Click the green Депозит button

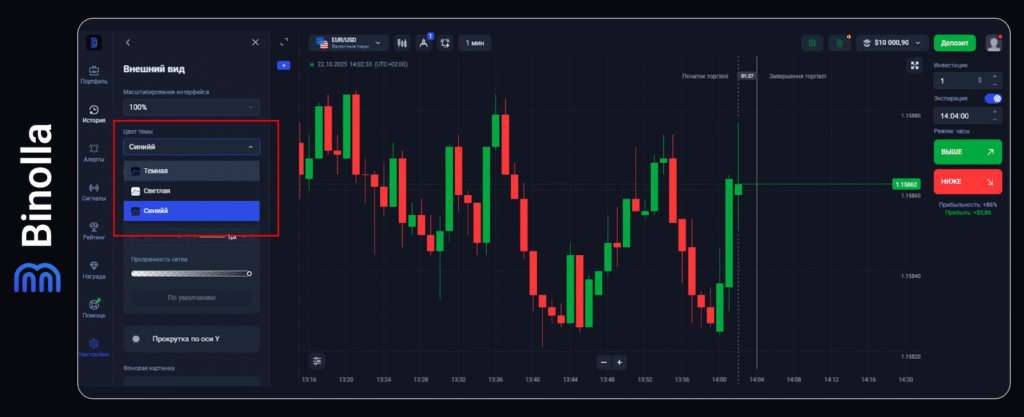coord(954,43)
